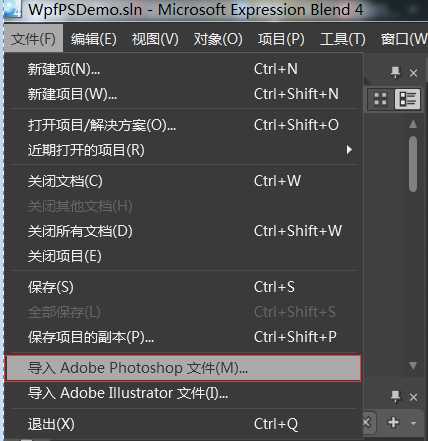Choose 关闭项目(E) menu entry
This screenshot has width=428, height=441.
tap(183, 256)
